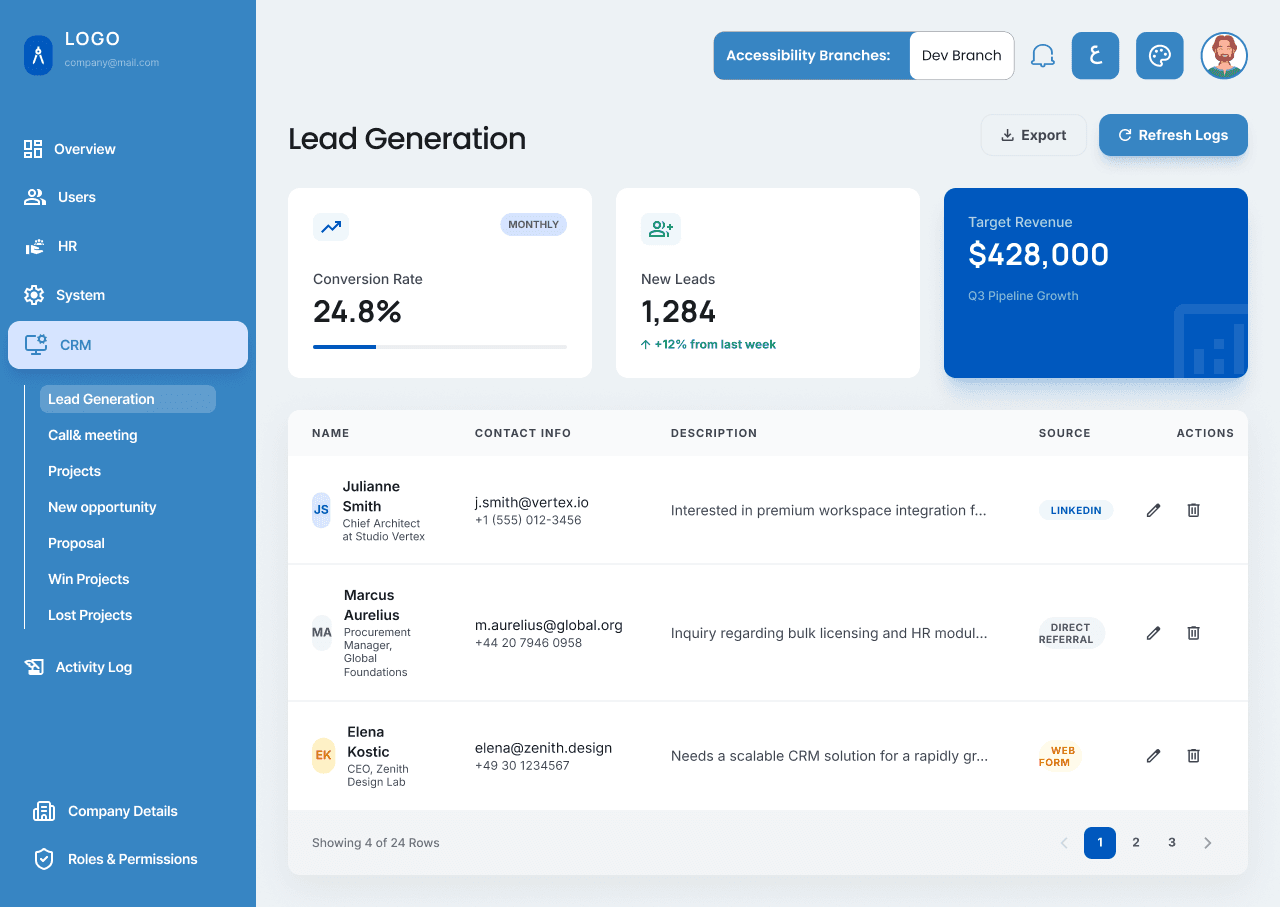1280x907 pixels.
Task: Go to page 1
Action: (x=1100, y=843)
